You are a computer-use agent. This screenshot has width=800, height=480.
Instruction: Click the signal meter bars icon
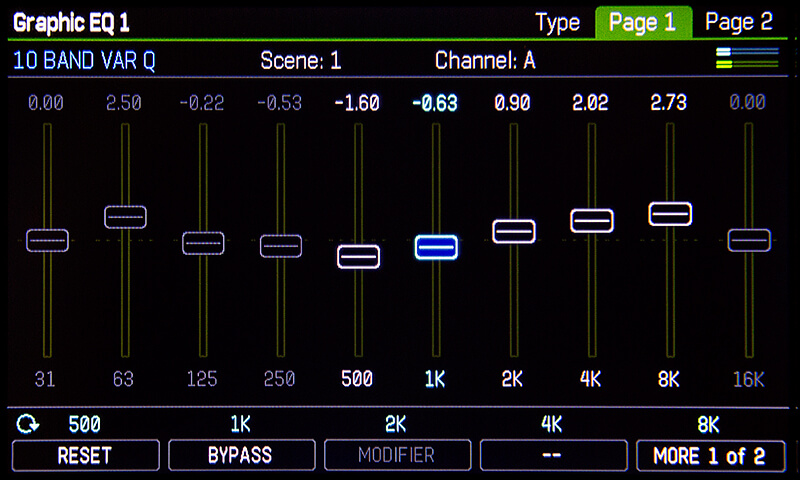[x=747, y=58]
